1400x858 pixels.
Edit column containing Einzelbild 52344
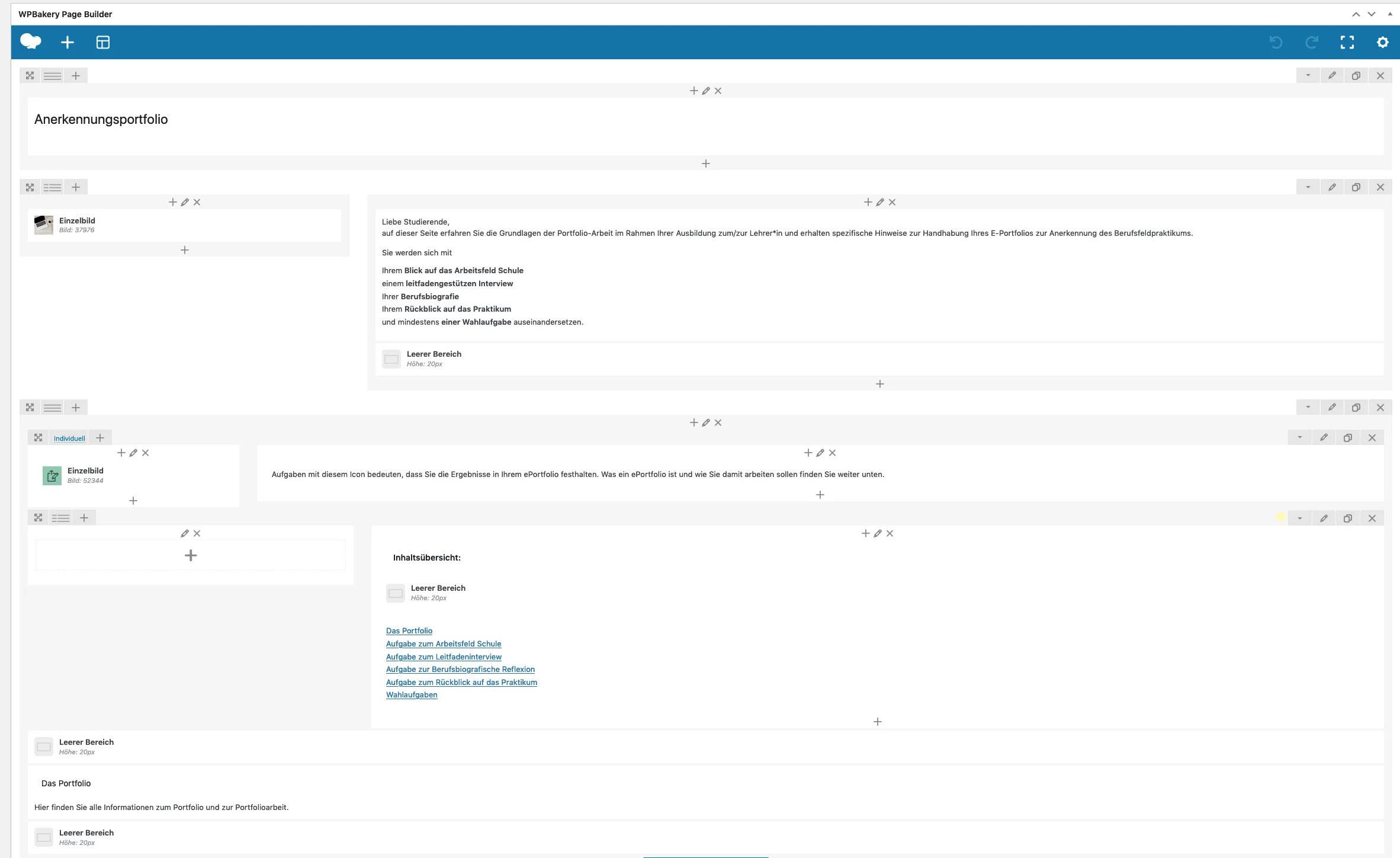tap(133, 453)
